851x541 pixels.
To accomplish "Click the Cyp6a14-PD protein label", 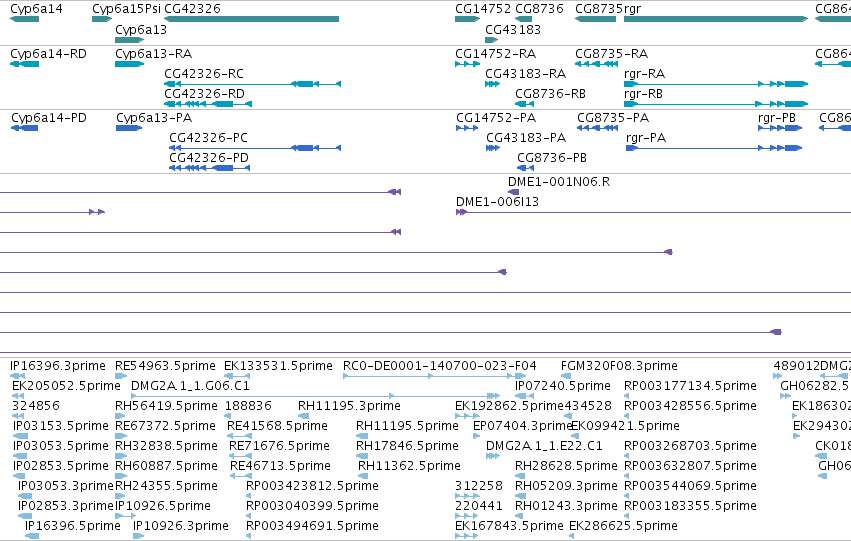I will tap(49, 118).
